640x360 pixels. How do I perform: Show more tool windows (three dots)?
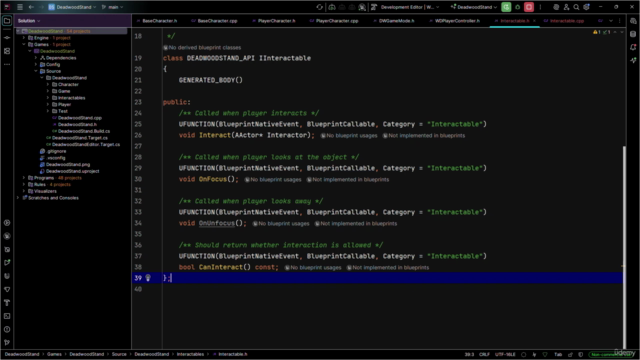click(7, 64)
